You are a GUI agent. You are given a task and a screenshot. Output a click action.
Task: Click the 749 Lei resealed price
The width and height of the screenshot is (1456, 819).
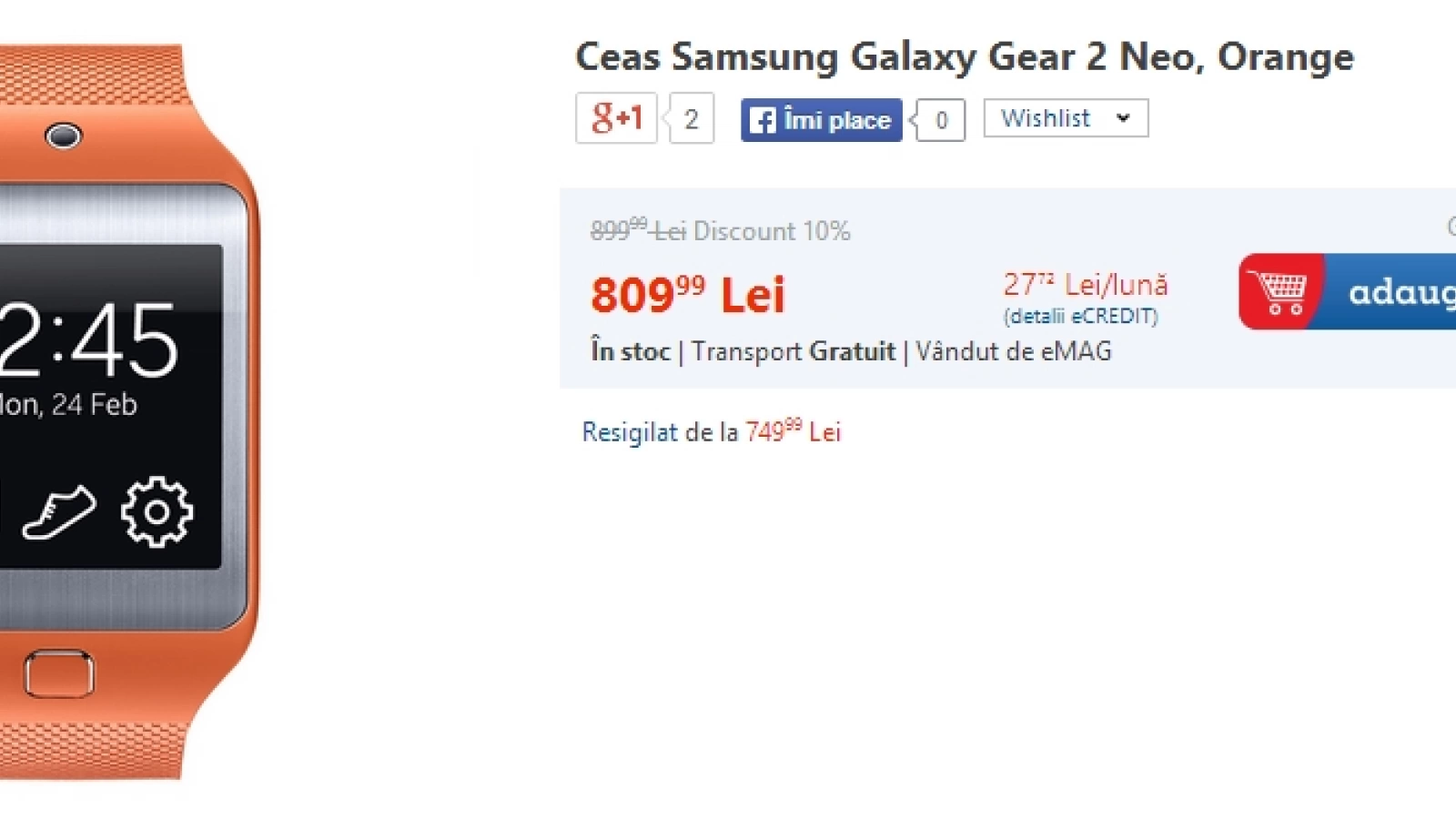(x=793, y=430)
